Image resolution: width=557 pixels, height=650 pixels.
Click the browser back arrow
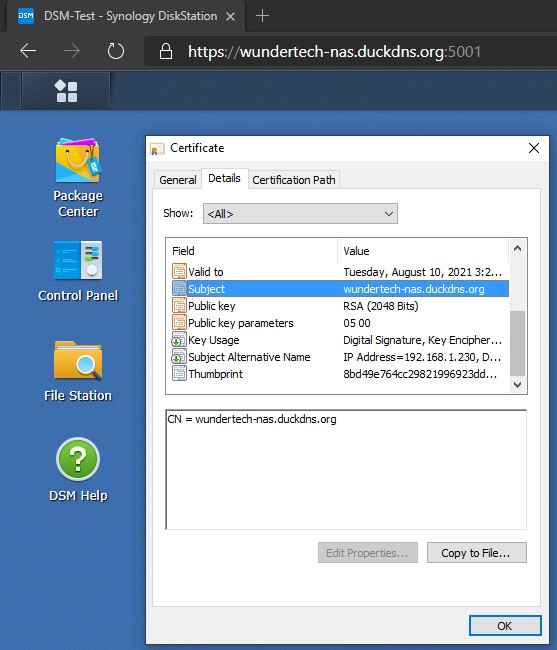click(x=28, y=51)
